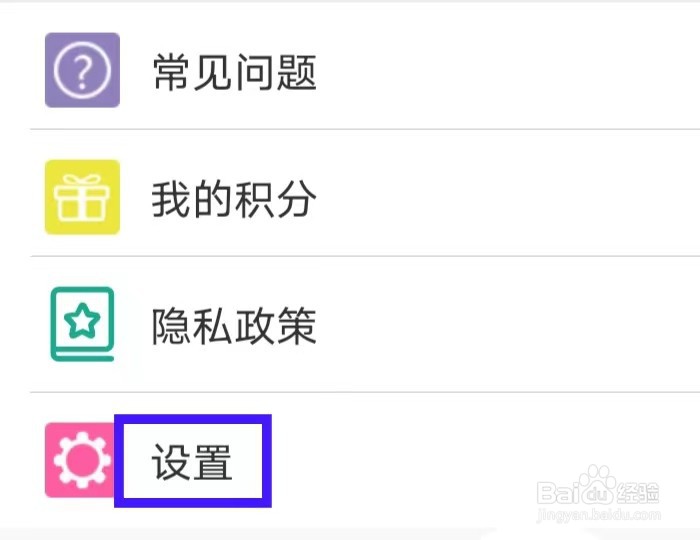Click the blue border around 设置
The image size is (700, 540).
coord(193,419)
